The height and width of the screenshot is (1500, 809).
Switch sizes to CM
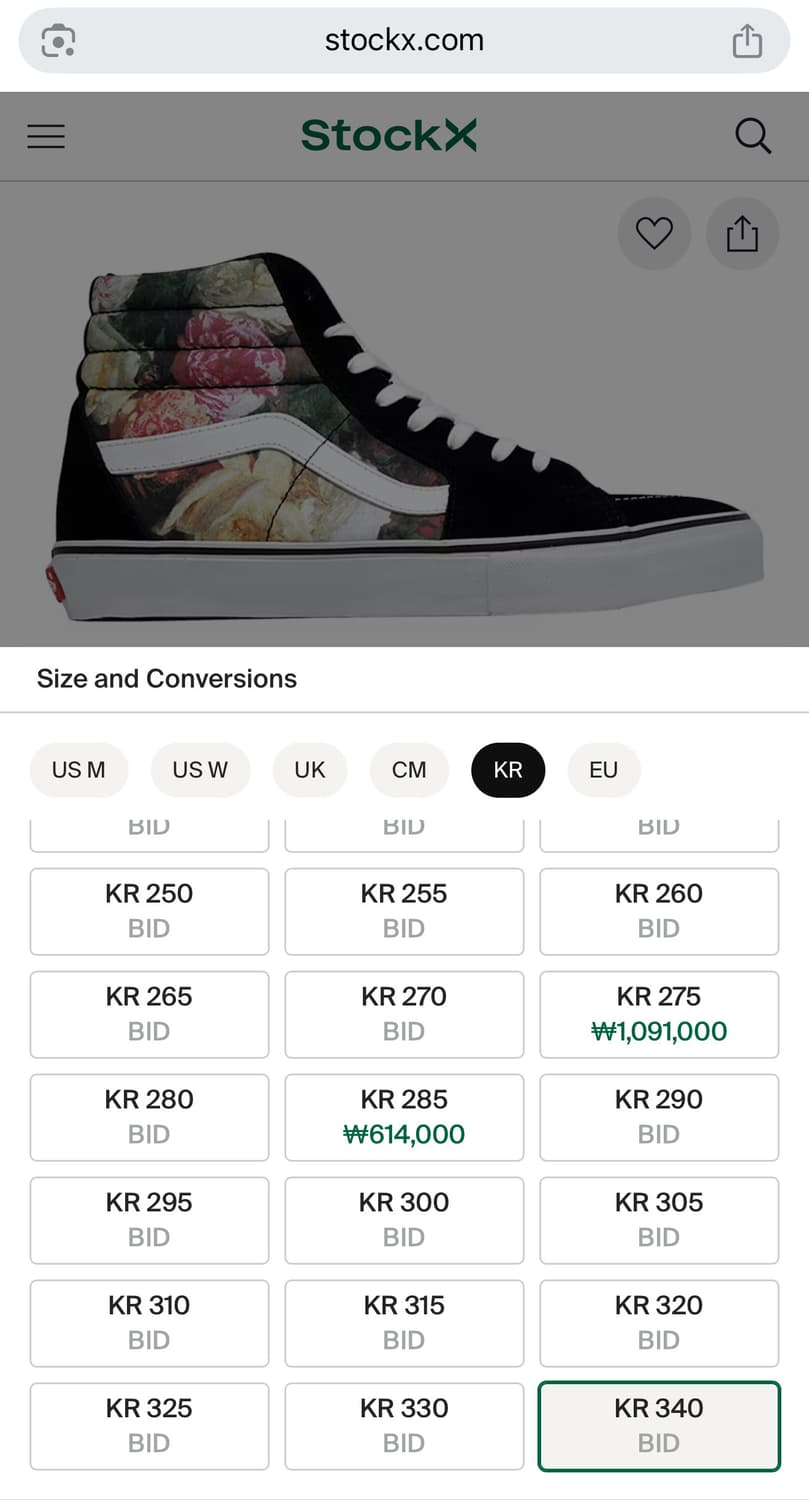(x=409, y=770)
